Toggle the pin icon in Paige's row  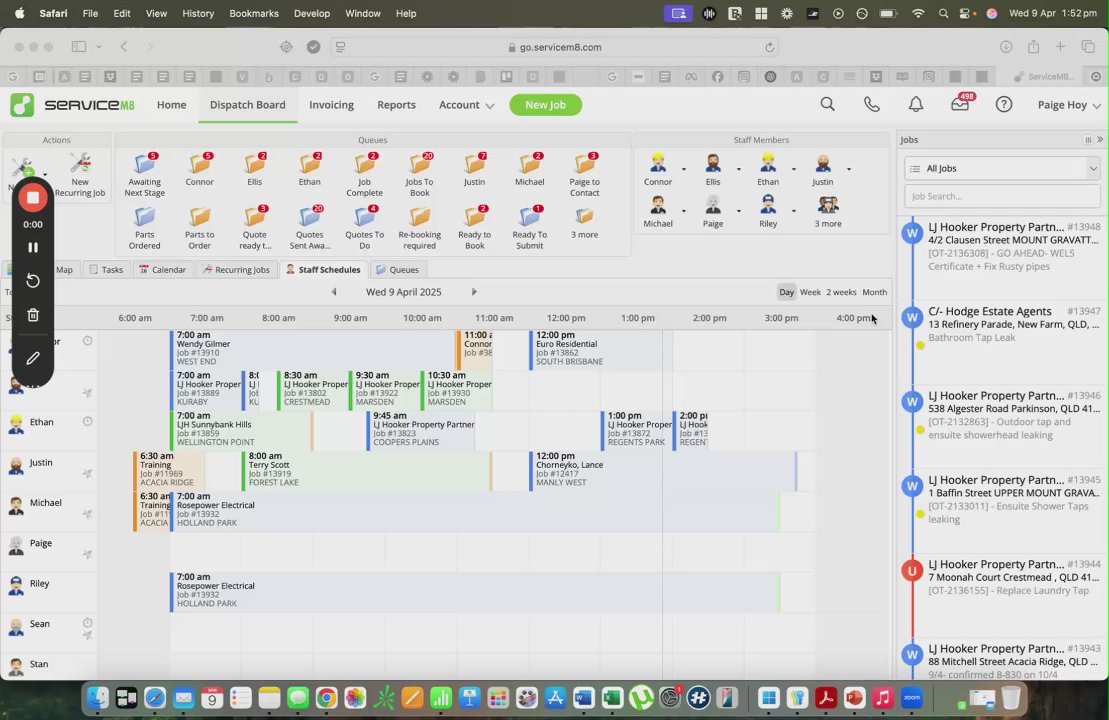click(87, 554)
